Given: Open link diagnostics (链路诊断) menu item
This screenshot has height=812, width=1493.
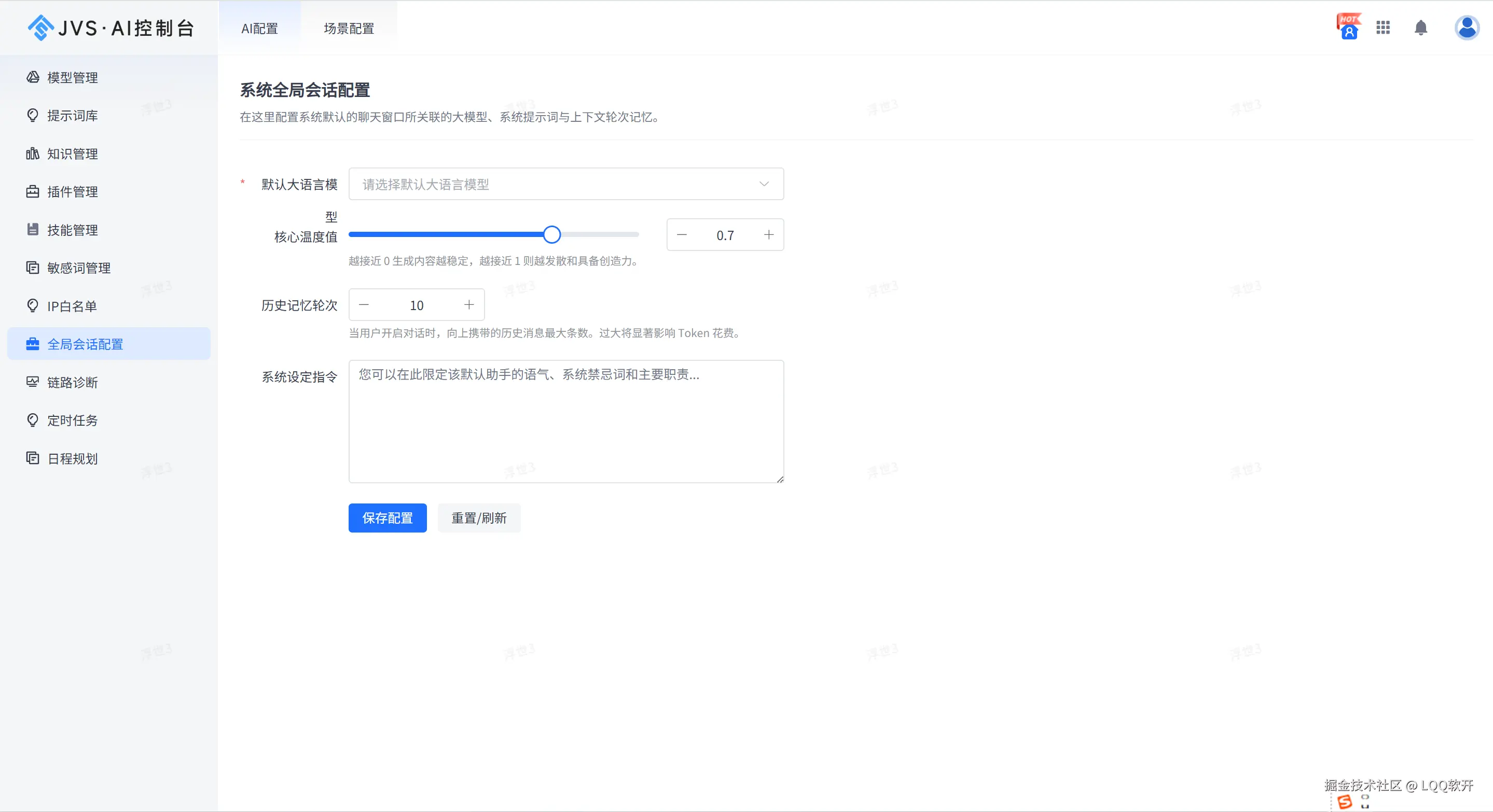Looking at the screenshot, I should click(73, 382).
